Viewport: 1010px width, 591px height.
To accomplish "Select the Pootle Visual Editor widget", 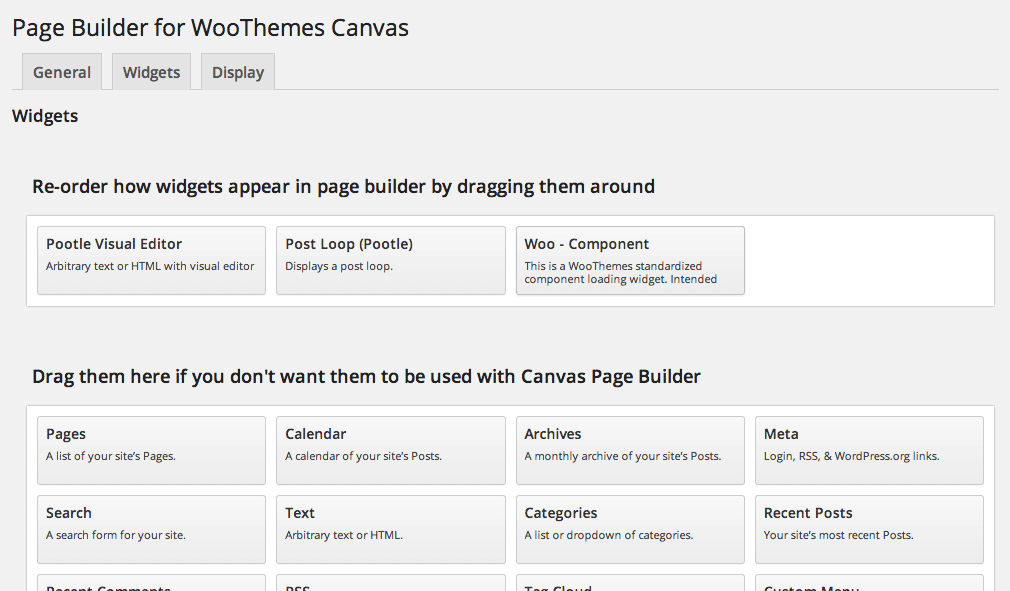I will (x=151, y=260).
